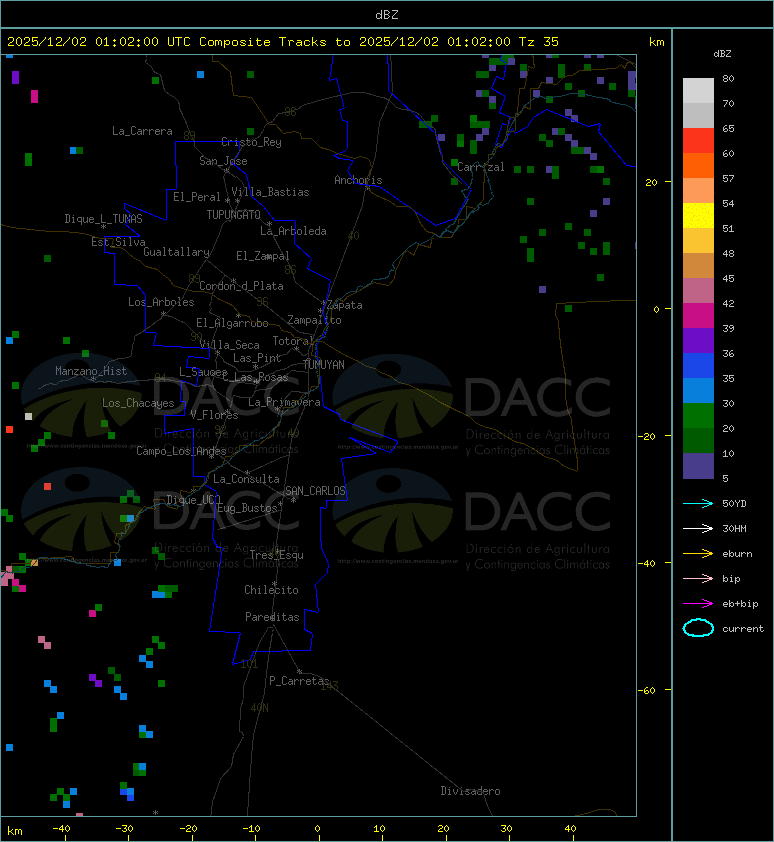Image resolution: width=774 pixels, height=842 pixels.
Task: Select the San_Jose label
Action: click(x=223, y=161)
